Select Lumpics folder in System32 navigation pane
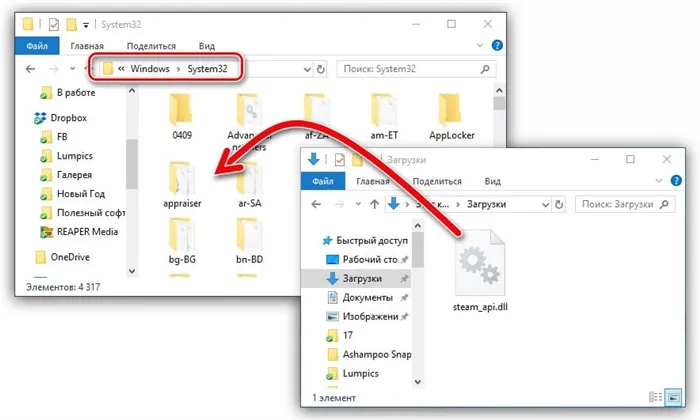 67,156
